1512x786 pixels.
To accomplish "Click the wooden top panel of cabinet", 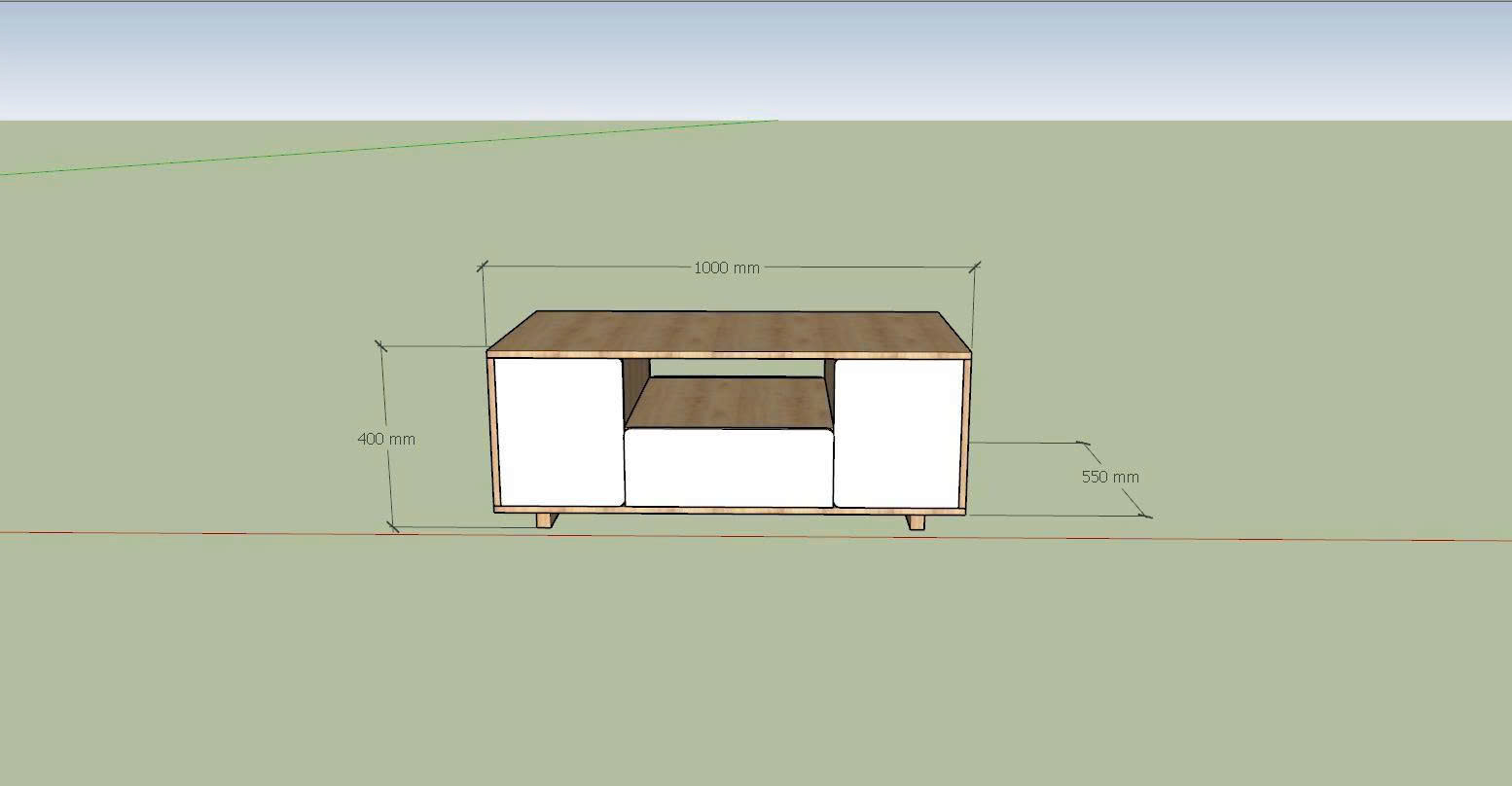I will click(x=730, y=331).
